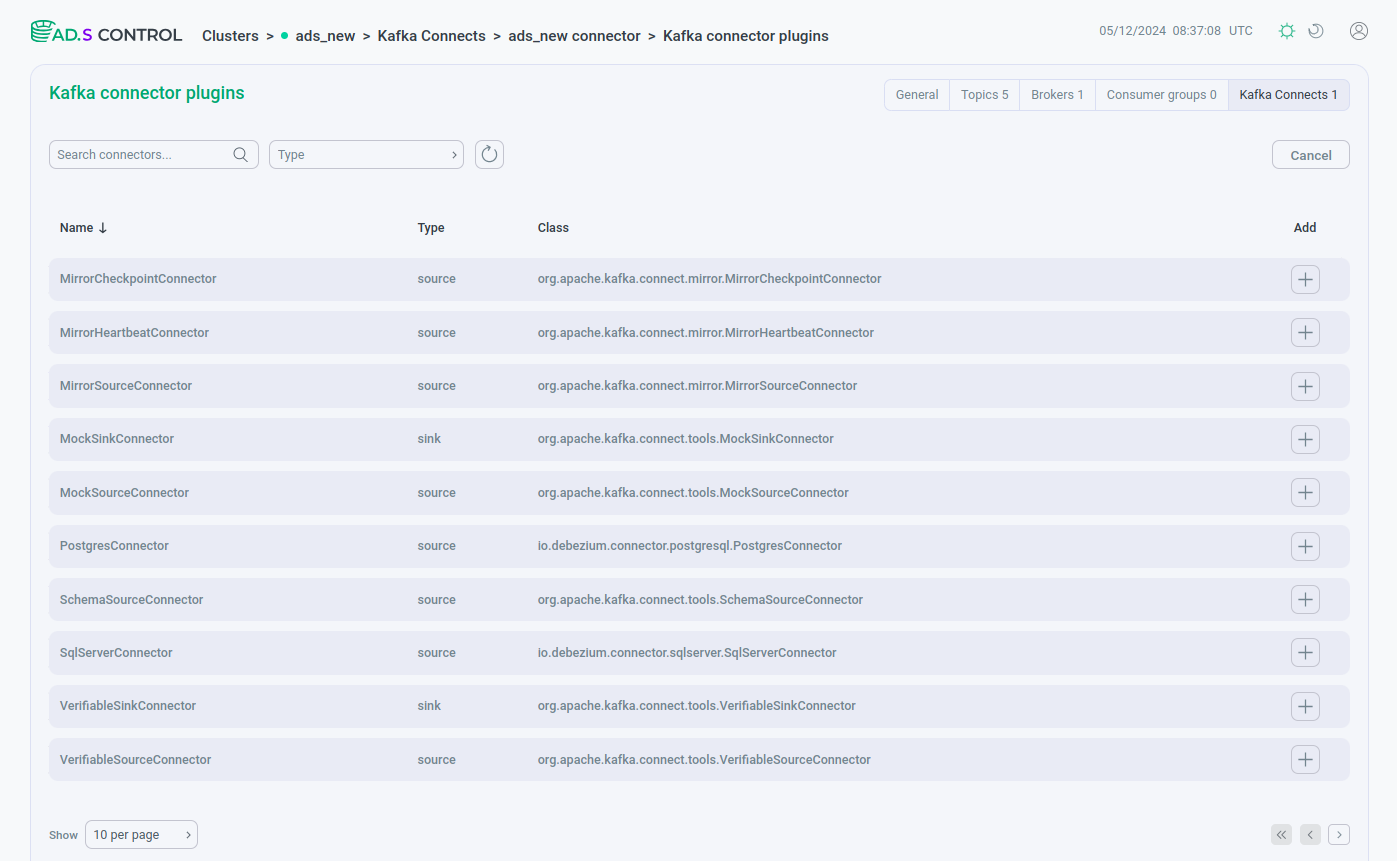Add the MockSourceConnector plugin
Screen dimensions: 1397x861
coord(1305,492)
